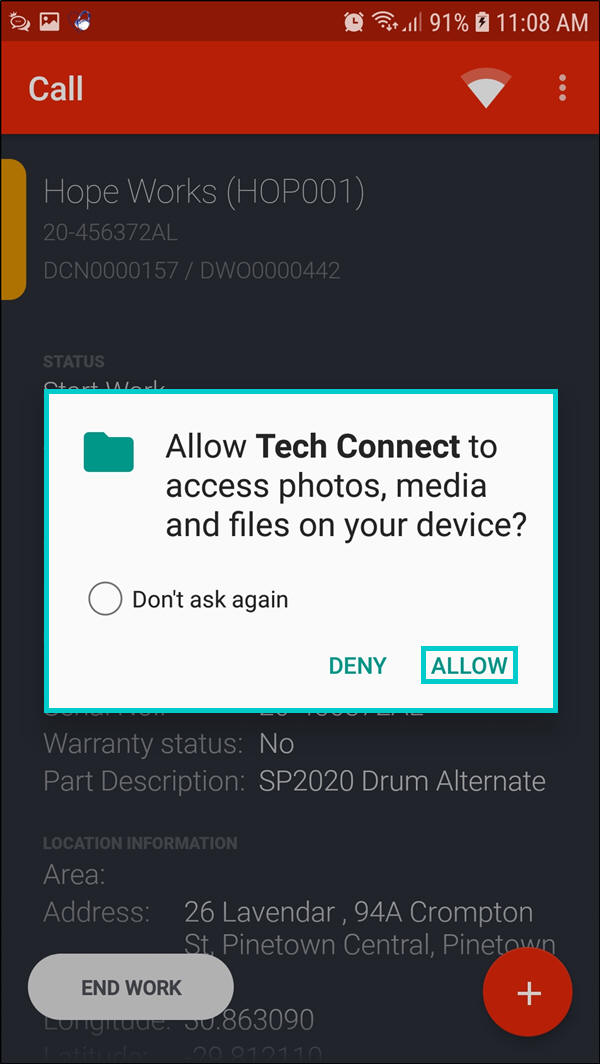Tap the chat notification icon in the status bar

click(x=18, y=22)
